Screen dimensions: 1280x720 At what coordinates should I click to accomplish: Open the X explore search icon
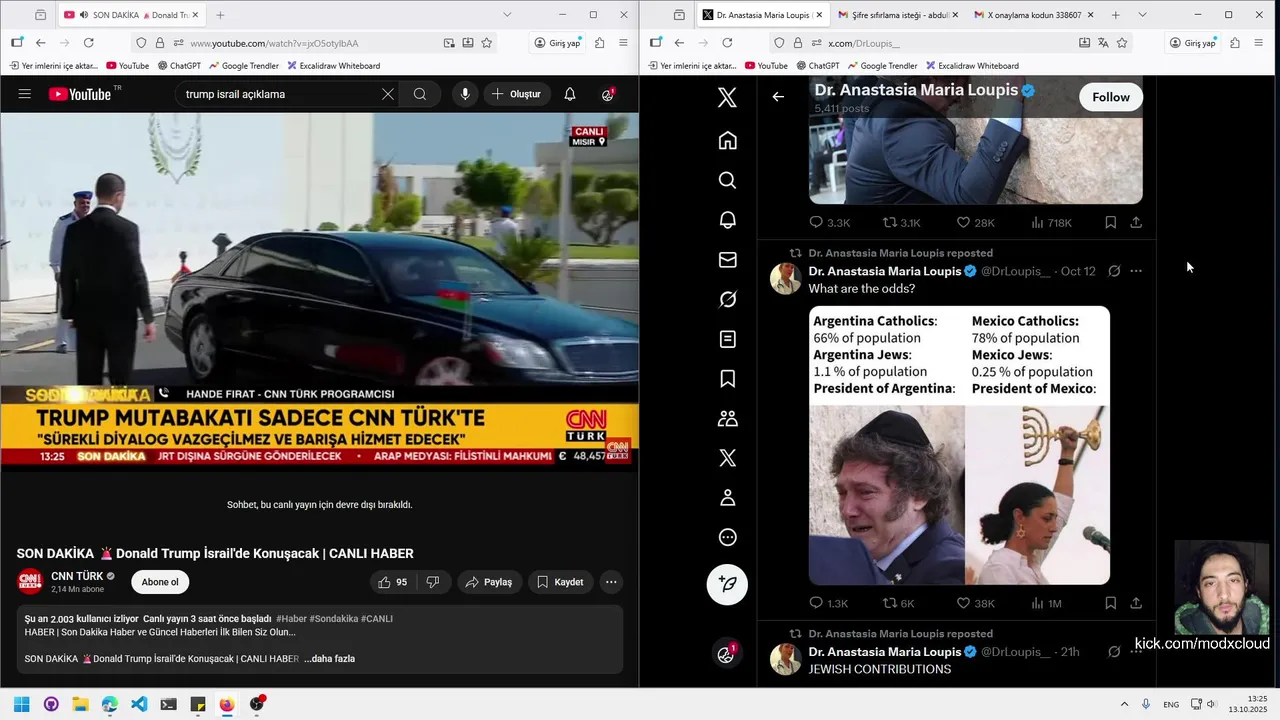tap(727, 180)
